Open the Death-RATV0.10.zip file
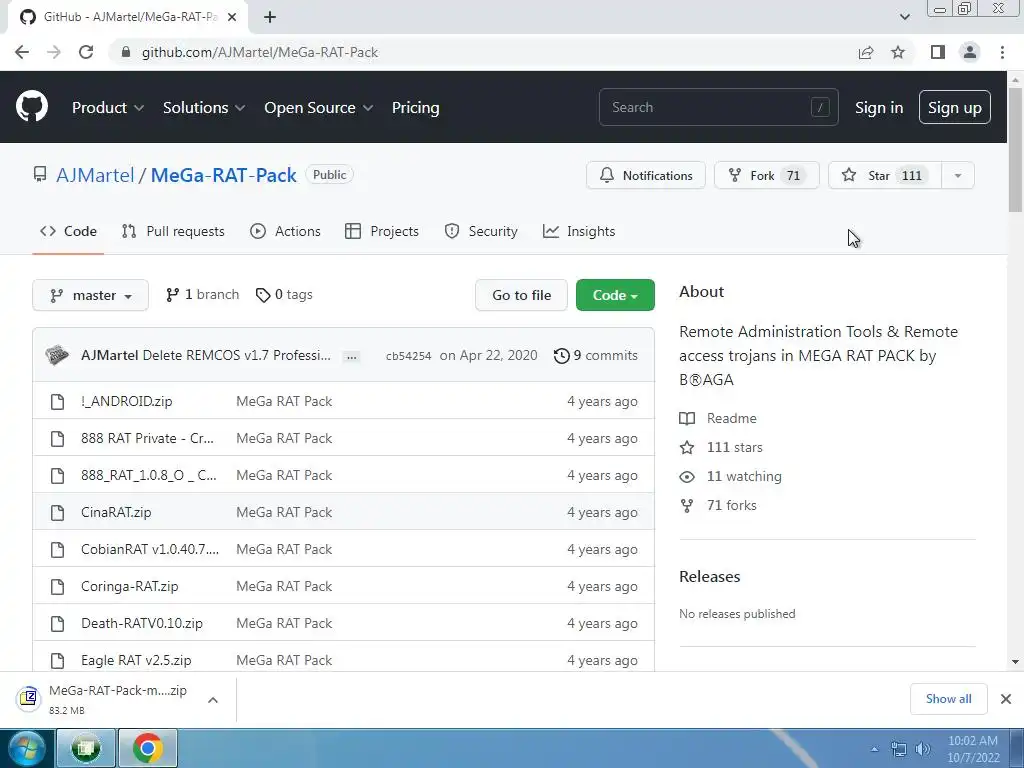The image size is (1024, 768). [x=142, y=624]
